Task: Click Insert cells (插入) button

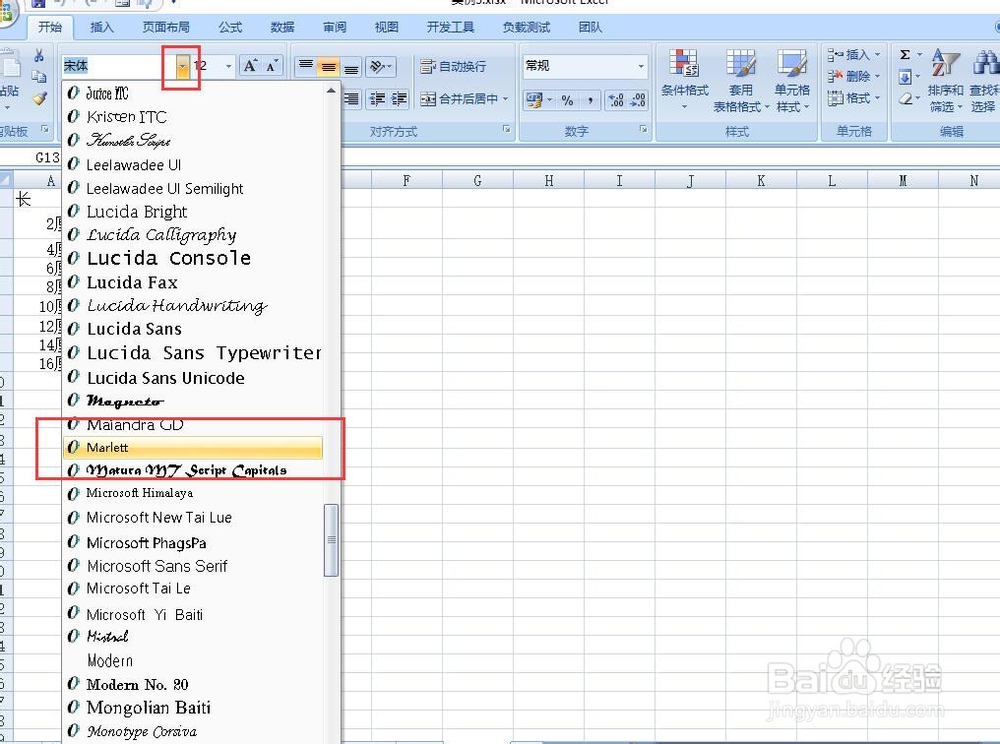Action: pos(853,55)
